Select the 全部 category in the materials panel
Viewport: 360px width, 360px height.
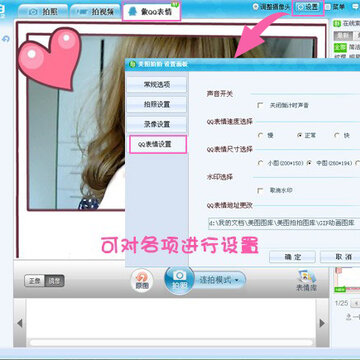click(x=340, y=47)
